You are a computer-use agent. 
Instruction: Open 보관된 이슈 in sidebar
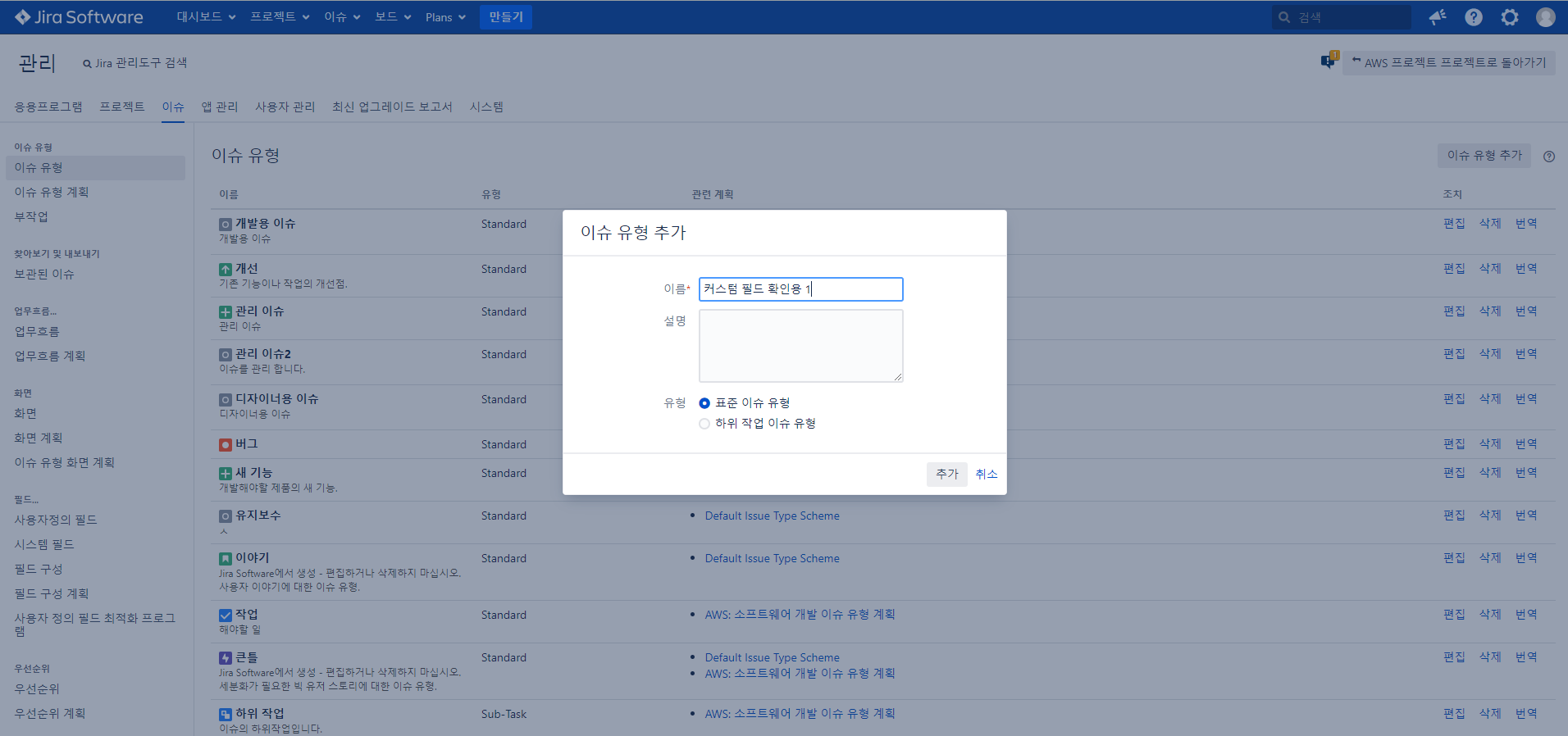(44, 274)
